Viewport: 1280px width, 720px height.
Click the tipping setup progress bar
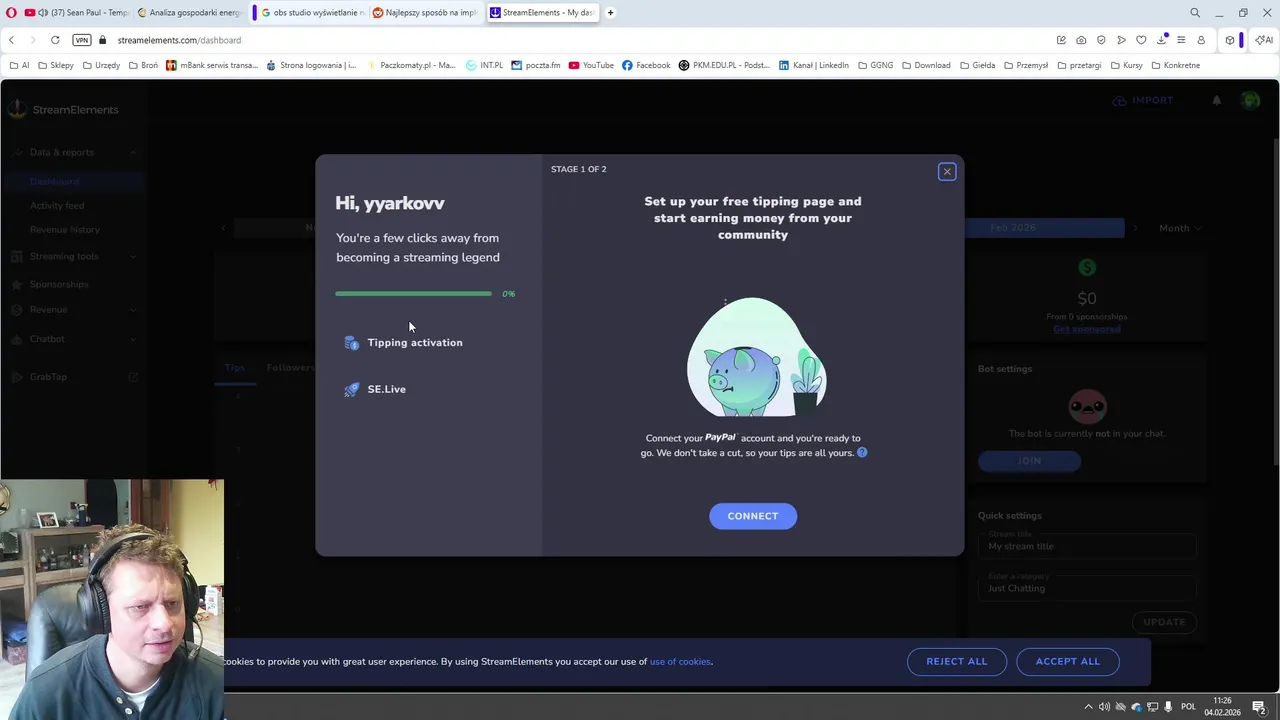(x=413, y=294)
